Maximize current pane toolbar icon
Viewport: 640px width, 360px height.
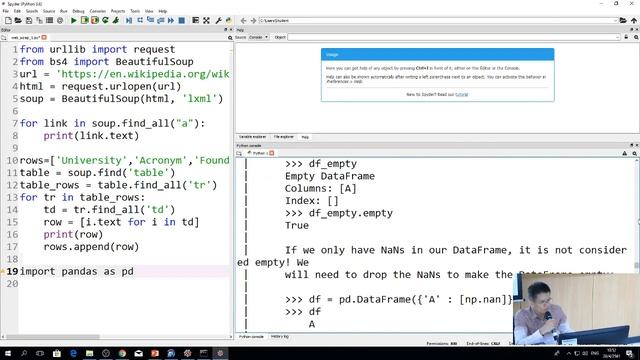click(196, 20)
